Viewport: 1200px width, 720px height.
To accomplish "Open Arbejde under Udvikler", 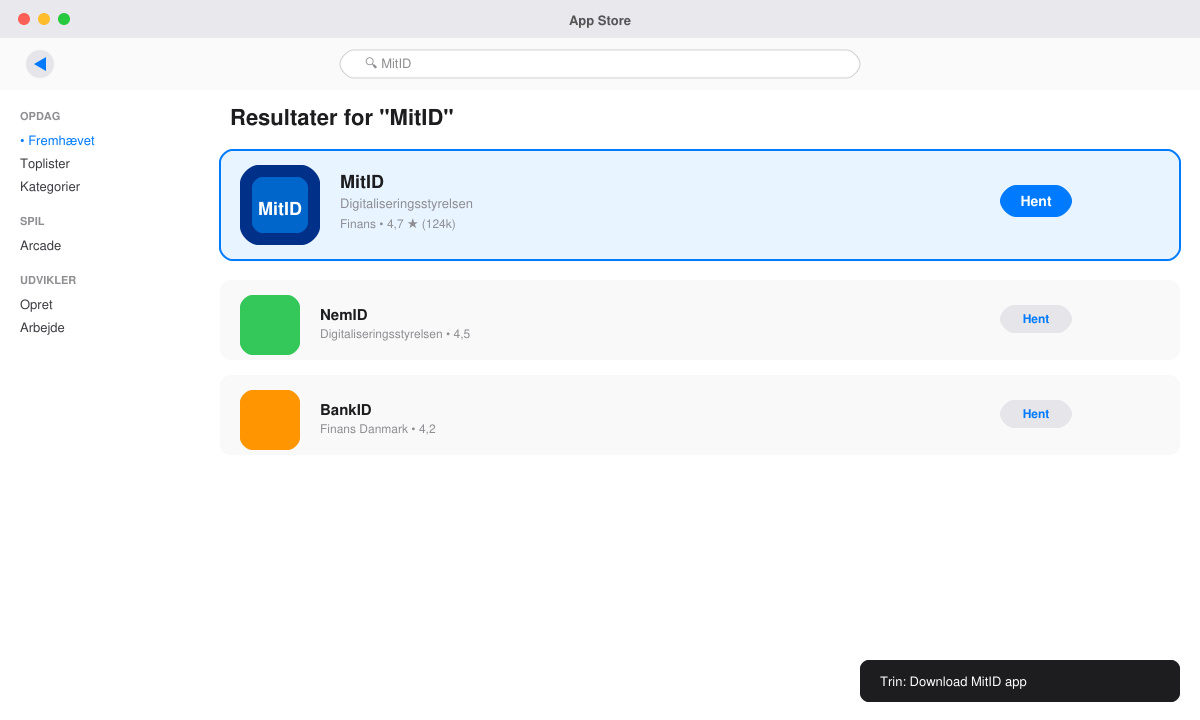I will (x=42, y=328).
